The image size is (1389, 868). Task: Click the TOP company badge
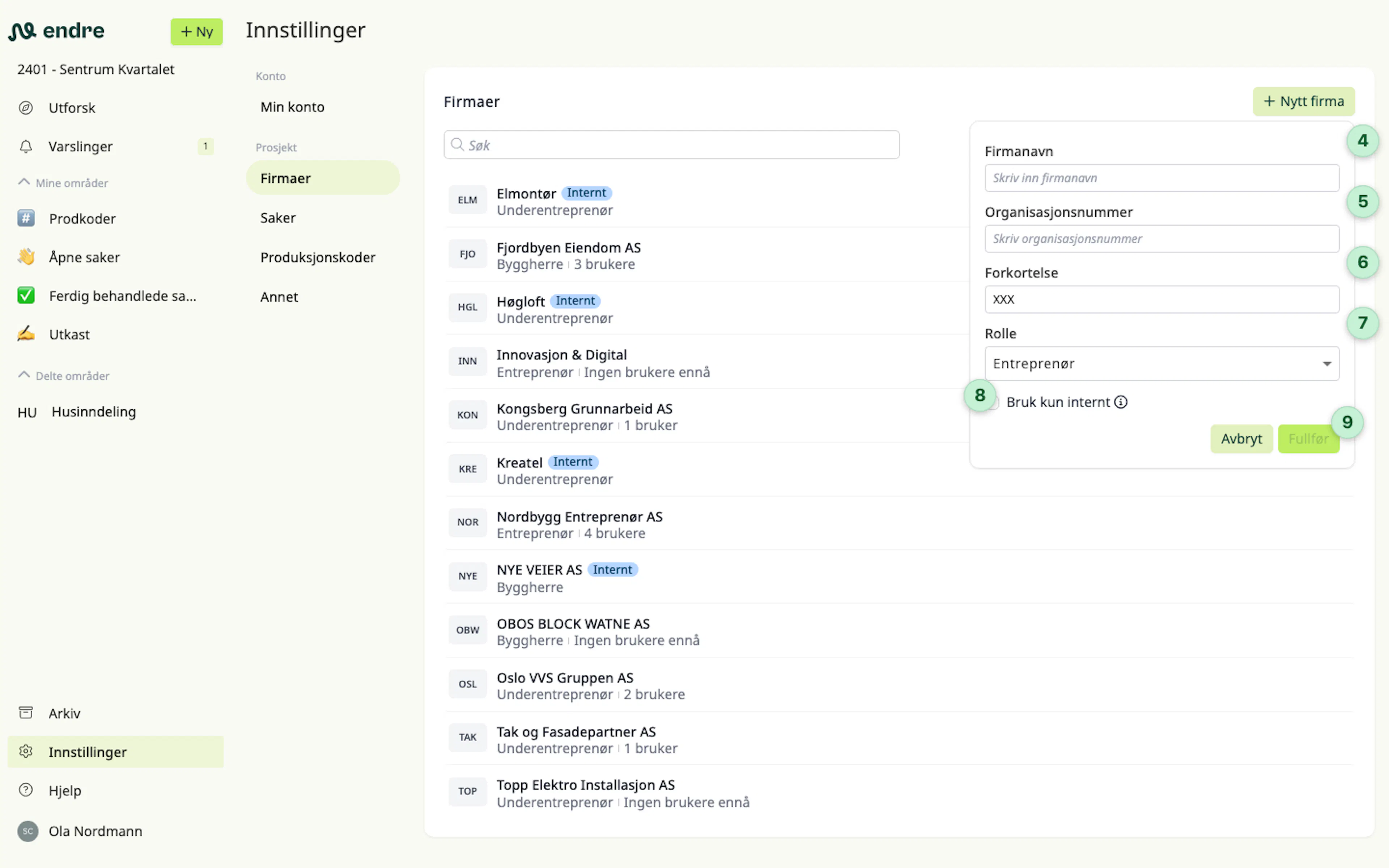pyautogui.click(x=467, y=792)
